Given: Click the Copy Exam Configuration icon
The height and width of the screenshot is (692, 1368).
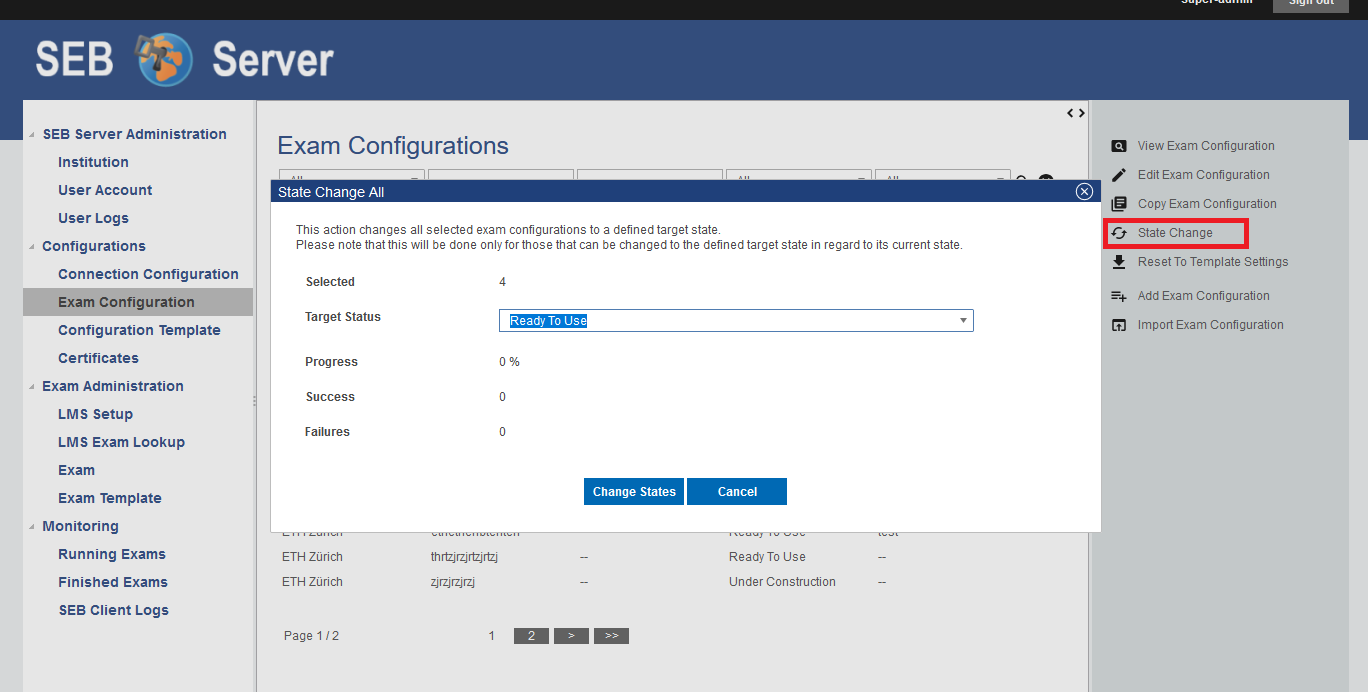Looking at the screenshot, I should tap(1119, 204).
